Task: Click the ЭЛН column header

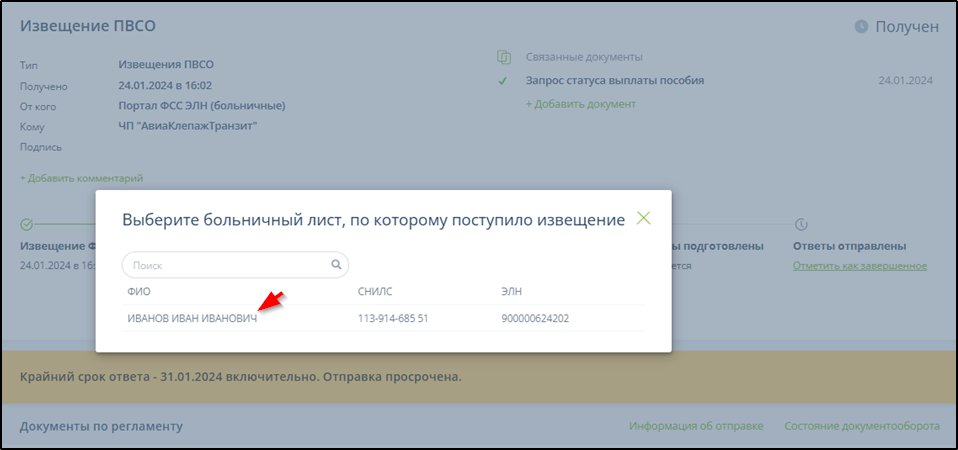Action: tap(512, 292)
